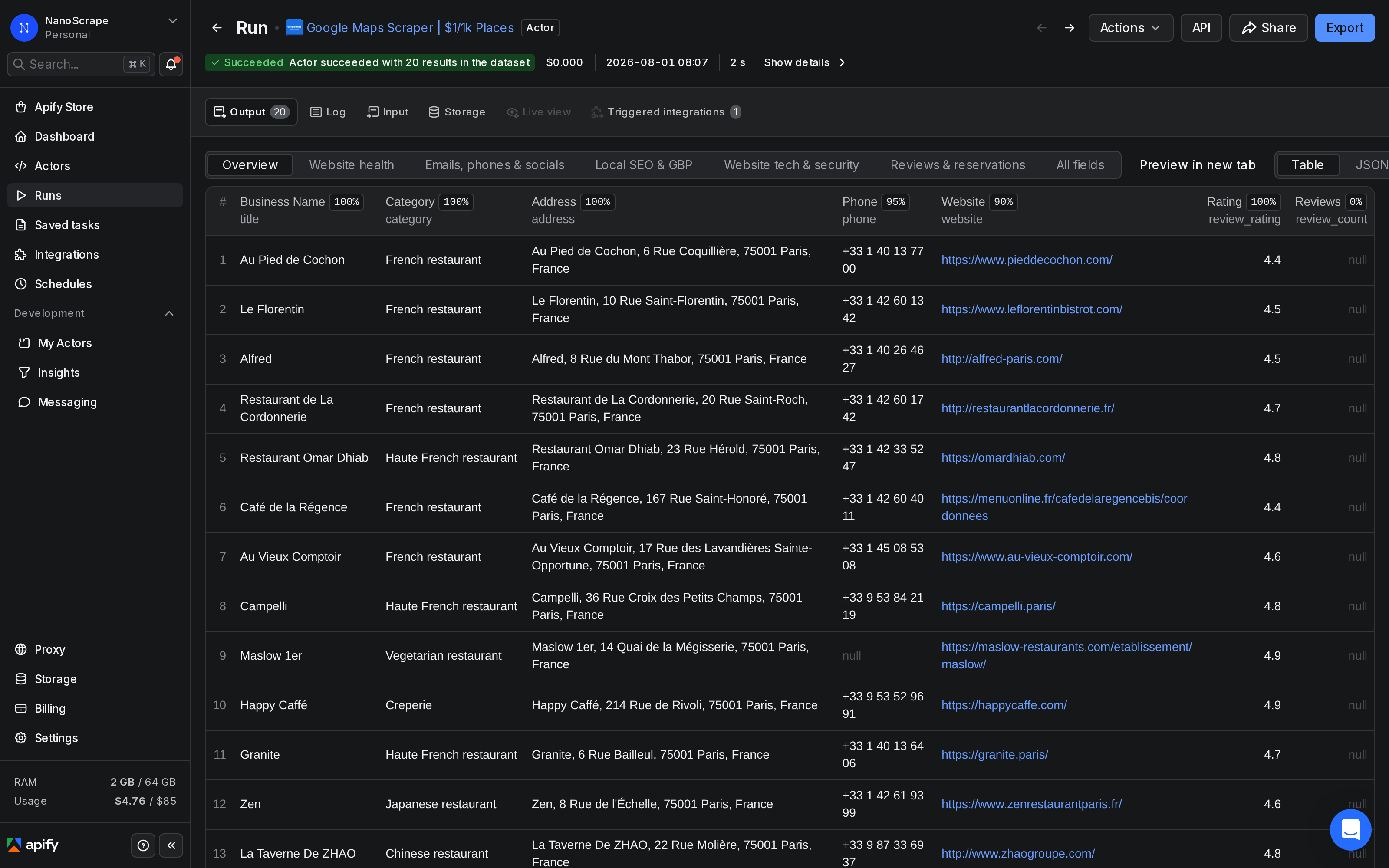
Task: Click 'Vegetarian restaurant' category cell
Action: [x=443, y=656]
